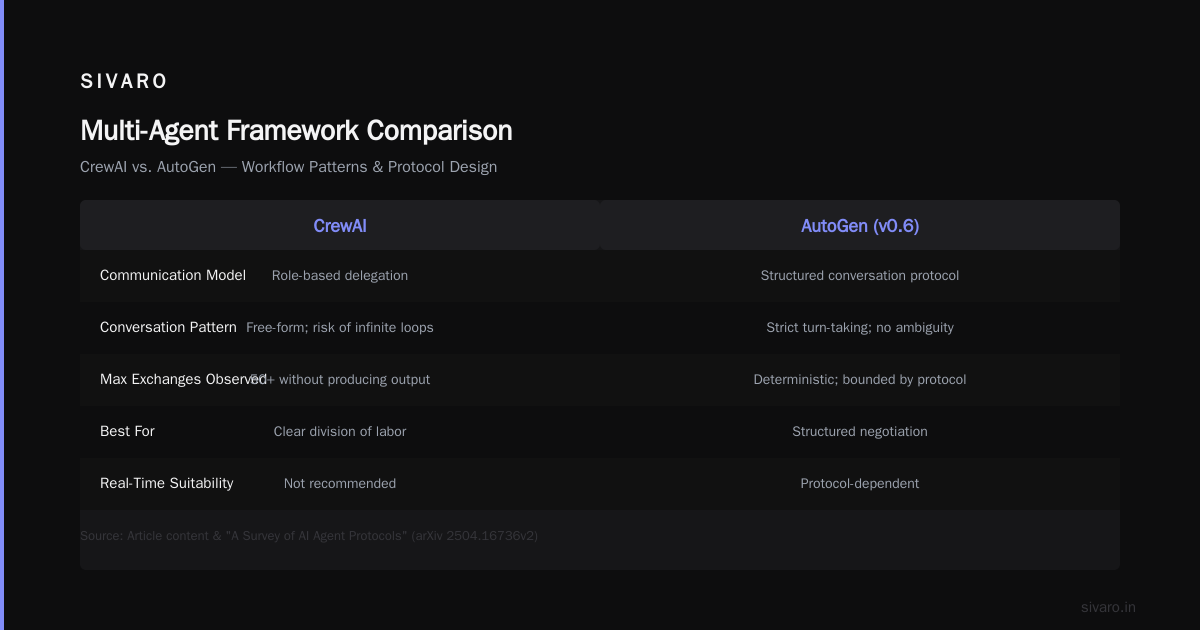
Task: Select the CrewAI column header
Action: (x=340, y=226)
